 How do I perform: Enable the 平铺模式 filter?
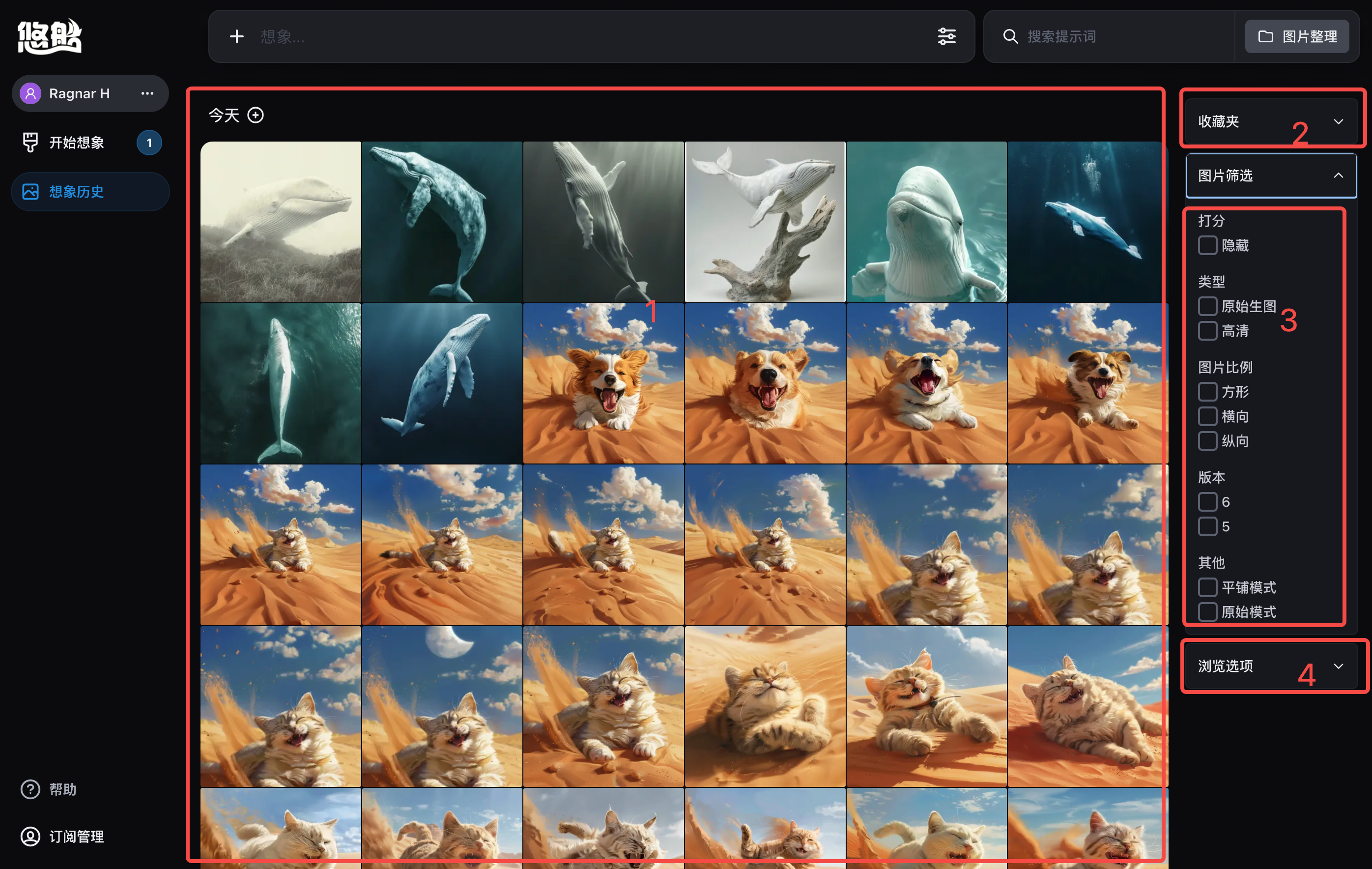pos(1207,587)
